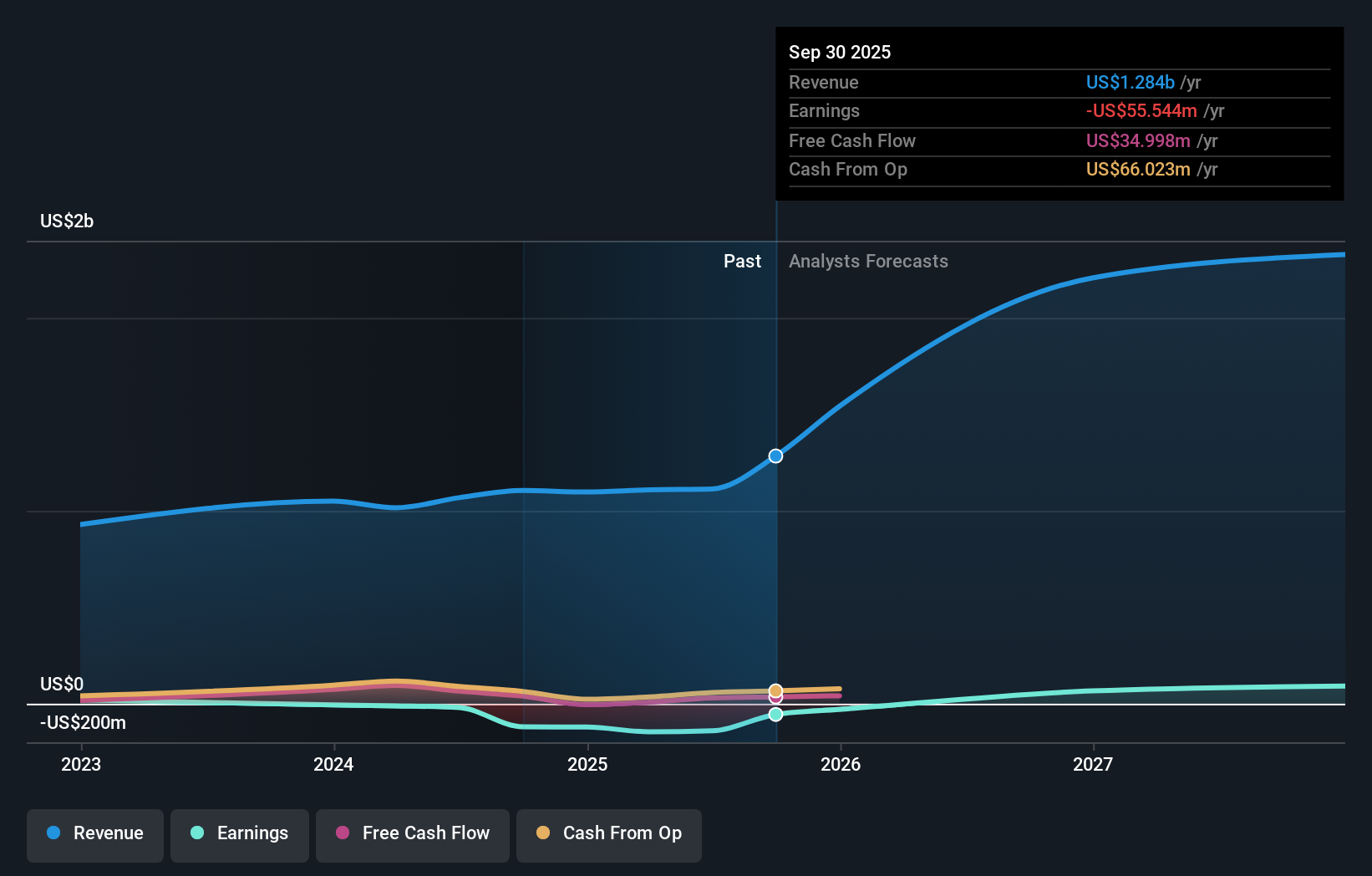Click the orange Cash From Op marker on chart
1372x876 pixels.
(x=775, y=690)
